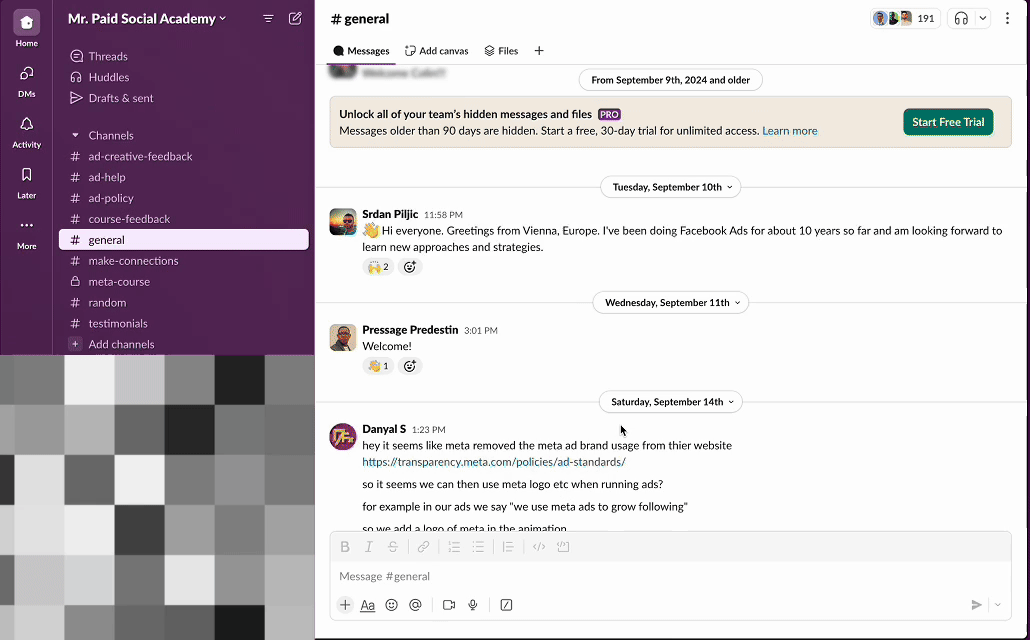Create a bulleted list in composer
This screenshot has width=1030, height=640.
(478, 547)
